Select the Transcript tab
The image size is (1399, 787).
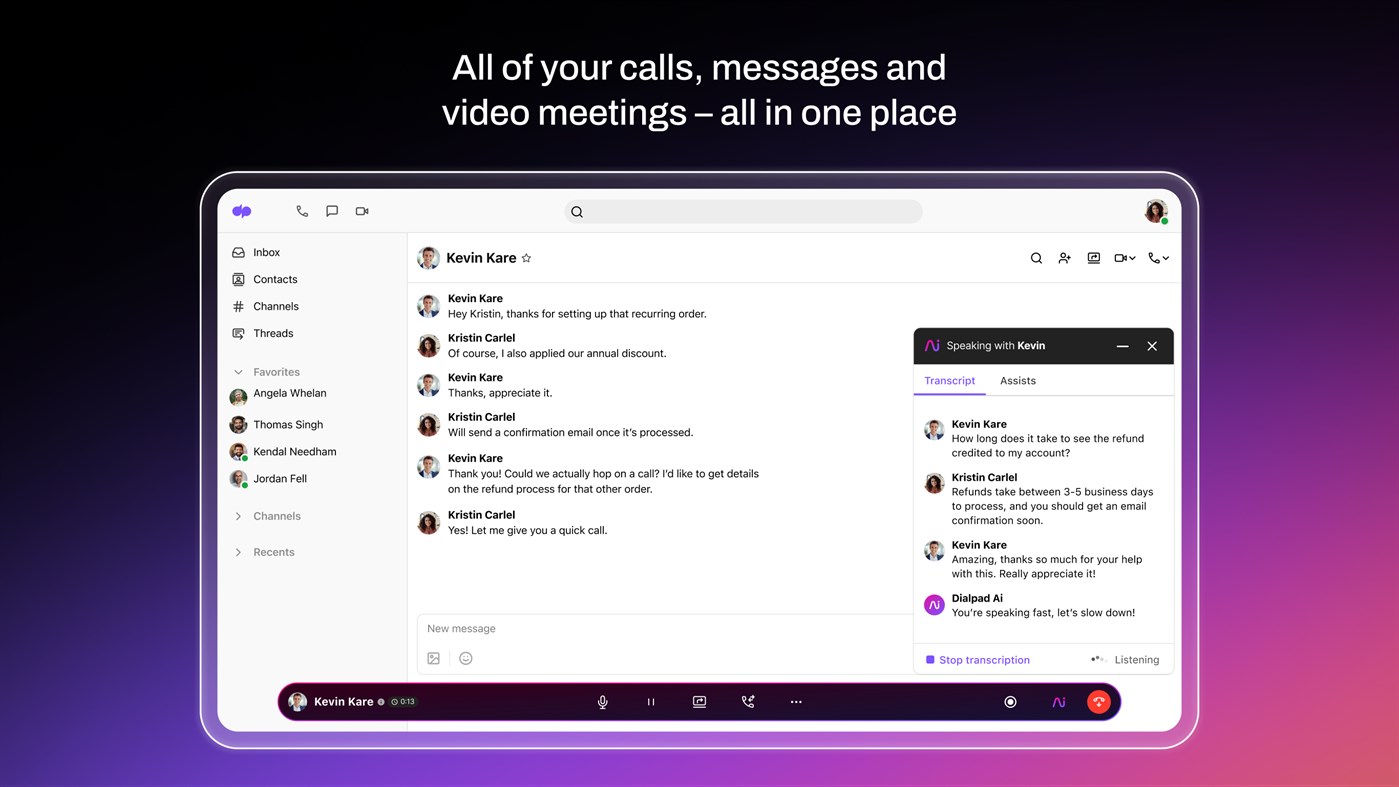click(x=948, y=380)
